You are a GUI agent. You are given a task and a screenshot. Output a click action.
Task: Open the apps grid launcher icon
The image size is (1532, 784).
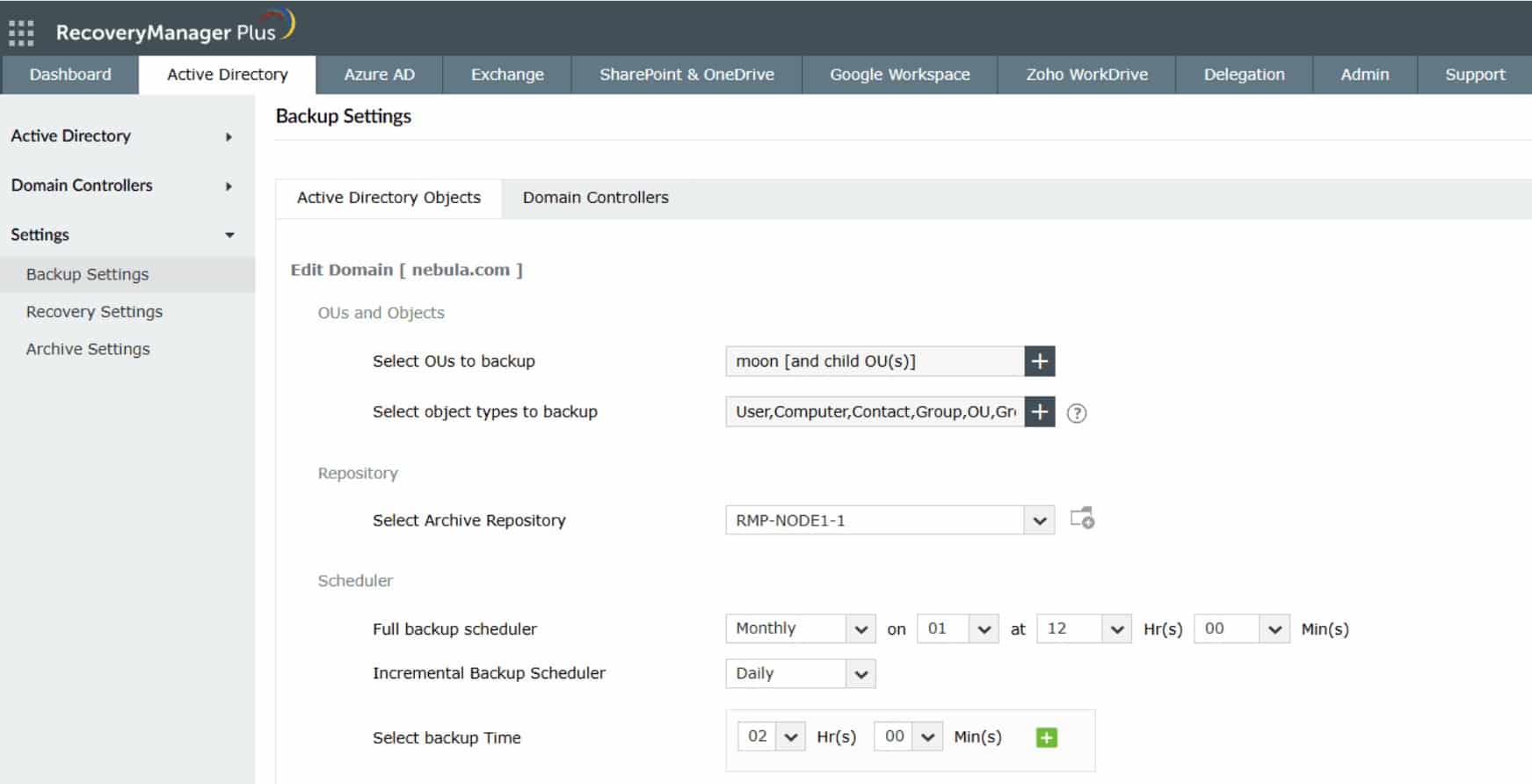click(x=21, y=33)
